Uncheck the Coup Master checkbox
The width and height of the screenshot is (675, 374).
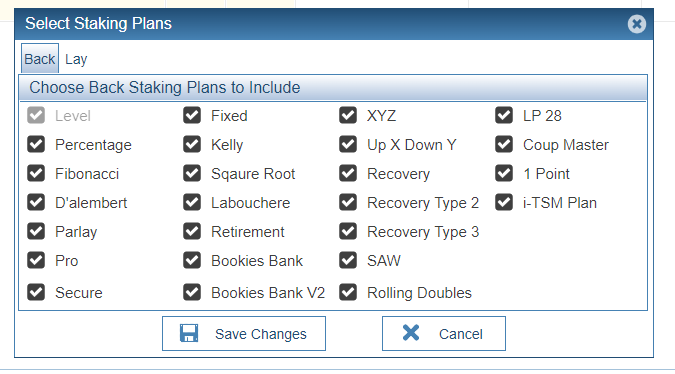click(x=504, y=145)
